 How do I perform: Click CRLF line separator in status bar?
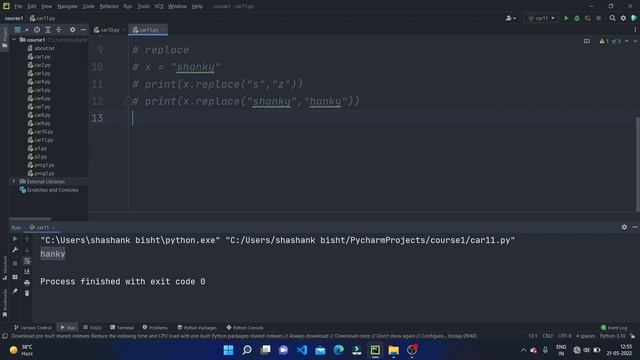(547, 336)
